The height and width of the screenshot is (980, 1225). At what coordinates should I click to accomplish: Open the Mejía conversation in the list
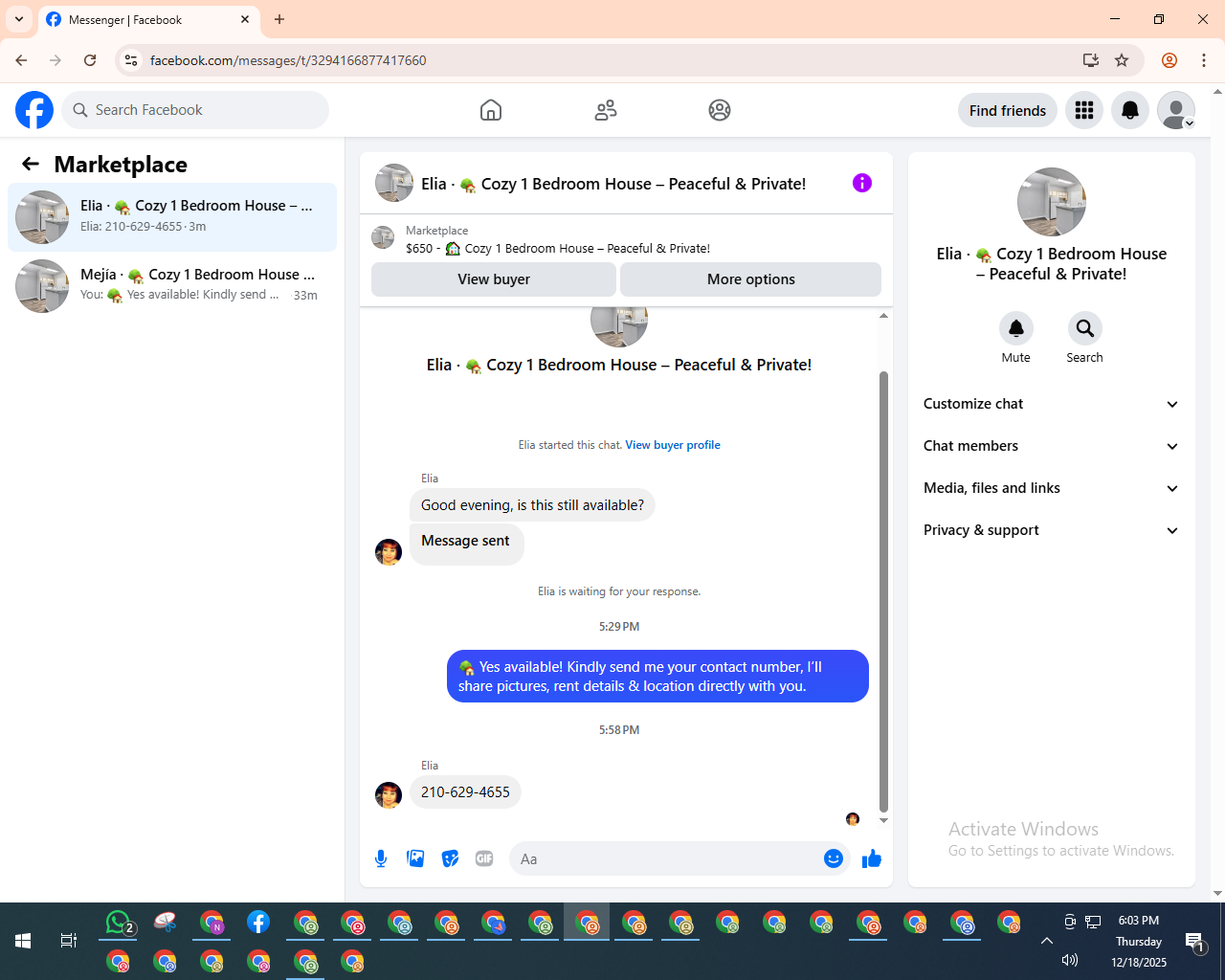coord(172,286)
